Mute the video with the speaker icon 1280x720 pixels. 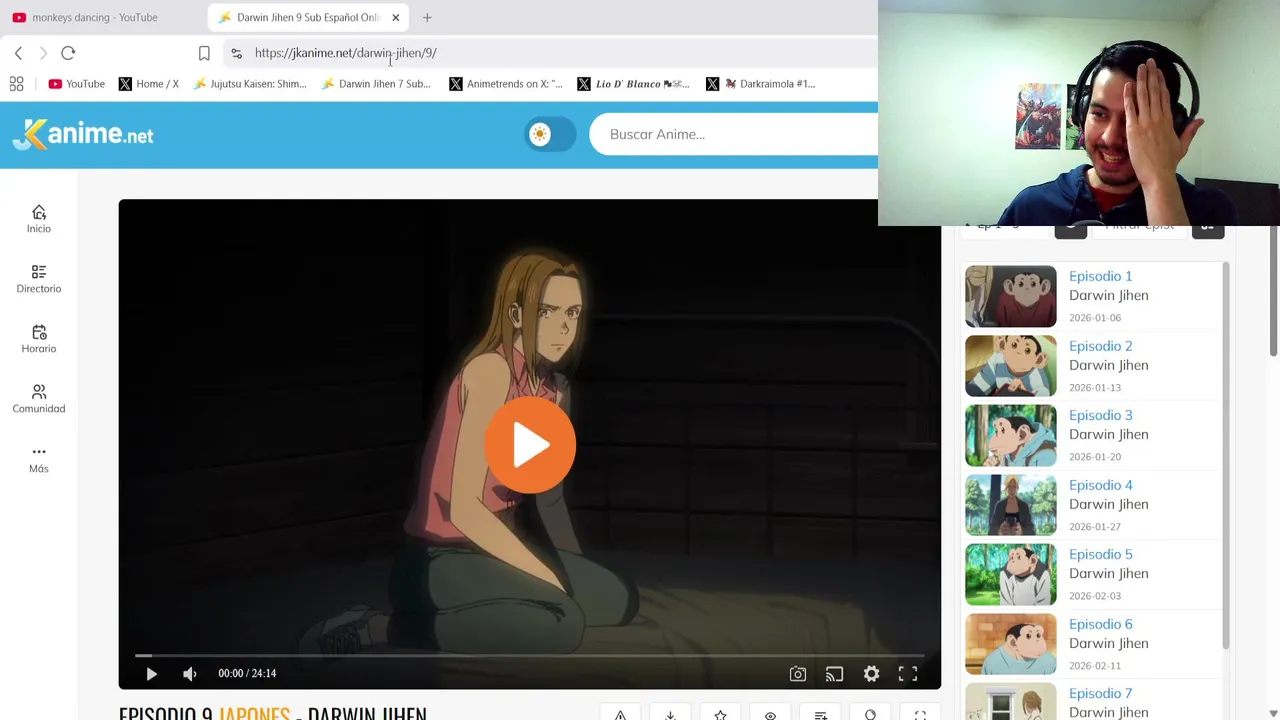pyautogui.click(x=190, y=674)
